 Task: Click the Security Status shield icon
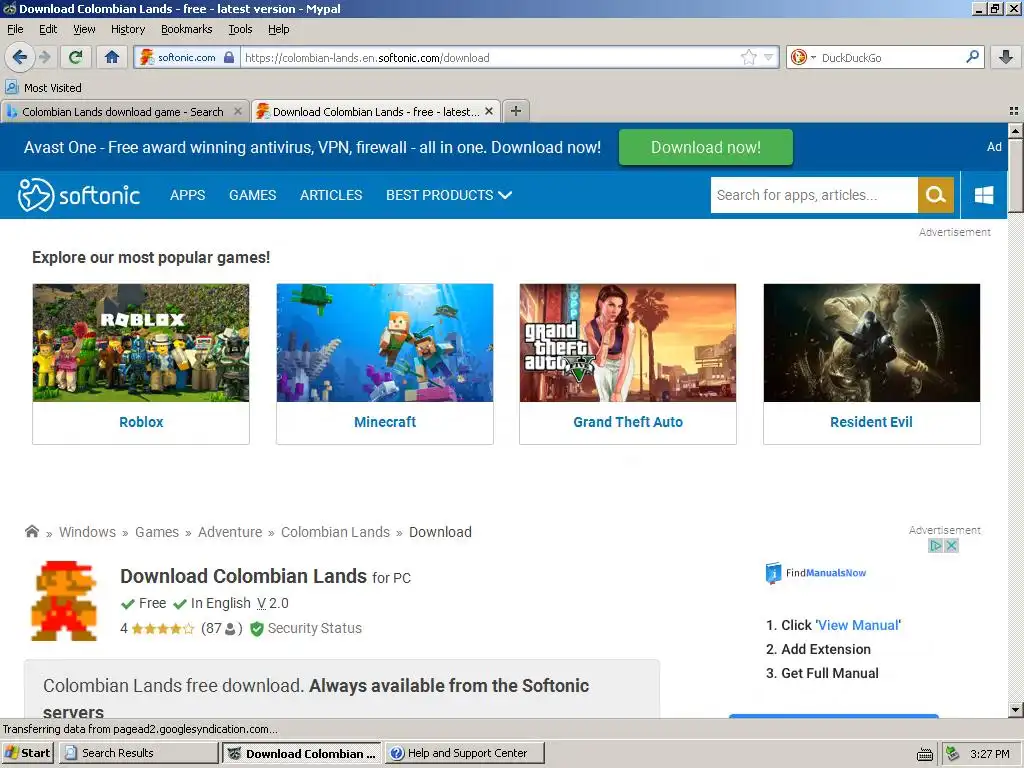point(257,628)
